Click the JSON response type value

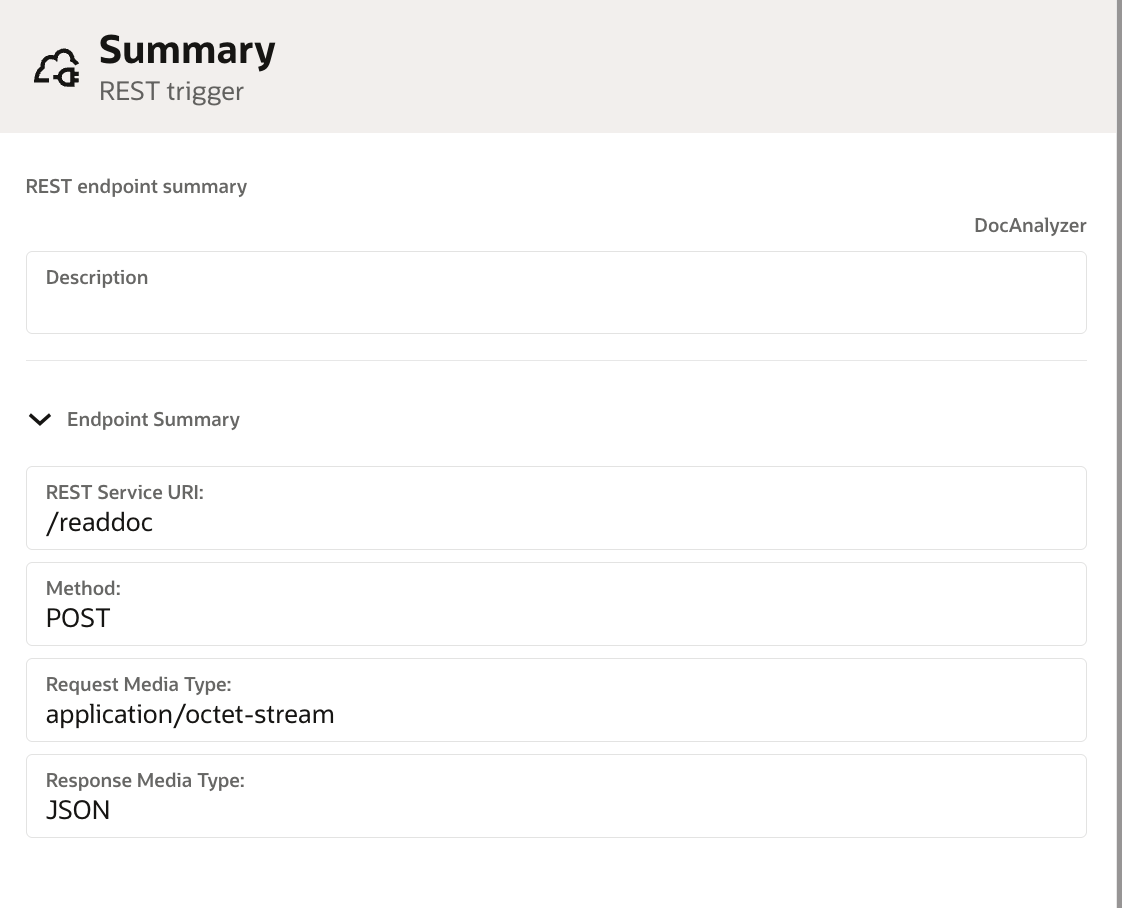tap(78, 811)
